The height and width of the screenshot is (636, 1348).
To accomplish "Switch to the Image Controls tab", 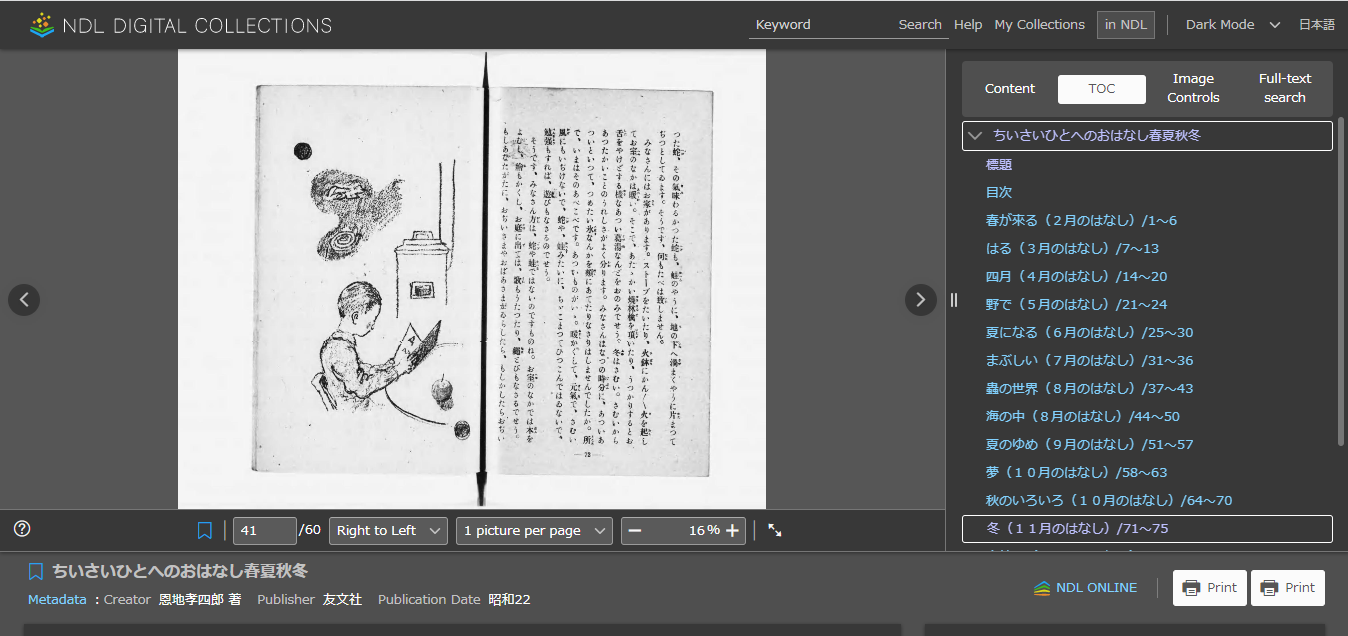I will [1192, 88].
